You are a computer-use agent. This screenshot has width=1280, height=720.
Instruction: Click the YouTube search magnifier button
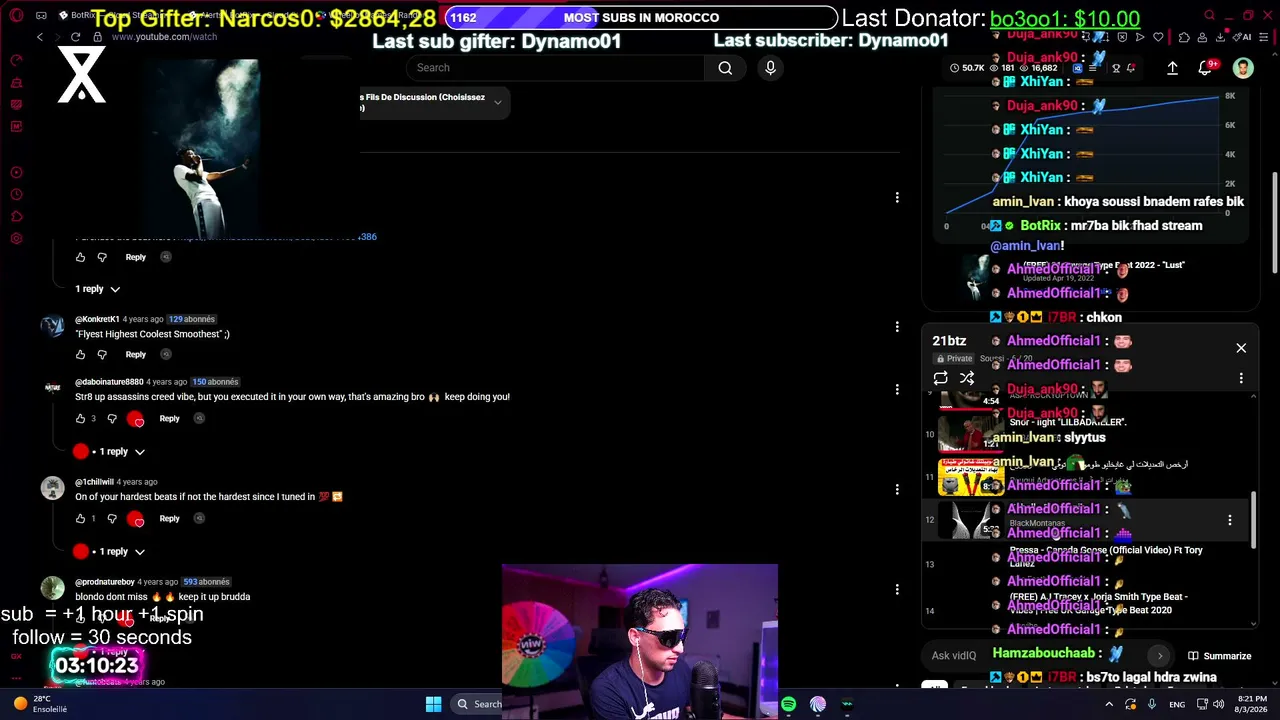coord(725,68)
